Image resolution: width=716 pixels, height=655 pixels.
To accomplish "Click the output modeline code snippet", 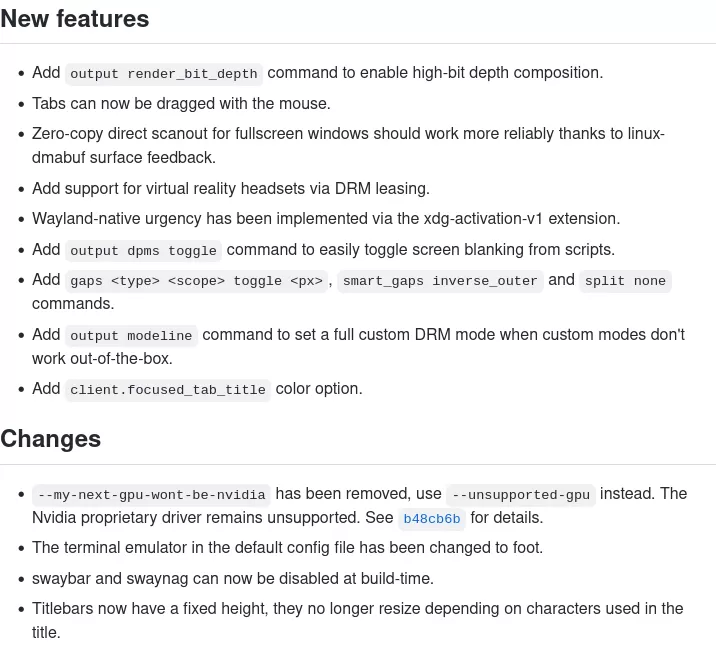I will tap(131, 336).
